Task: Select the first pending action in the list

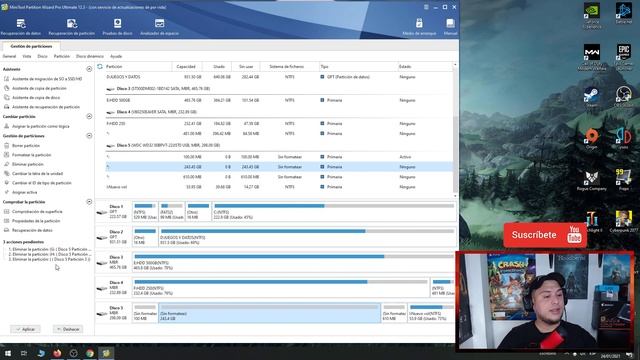Action: pyautogui.click(x=49, y=249)
